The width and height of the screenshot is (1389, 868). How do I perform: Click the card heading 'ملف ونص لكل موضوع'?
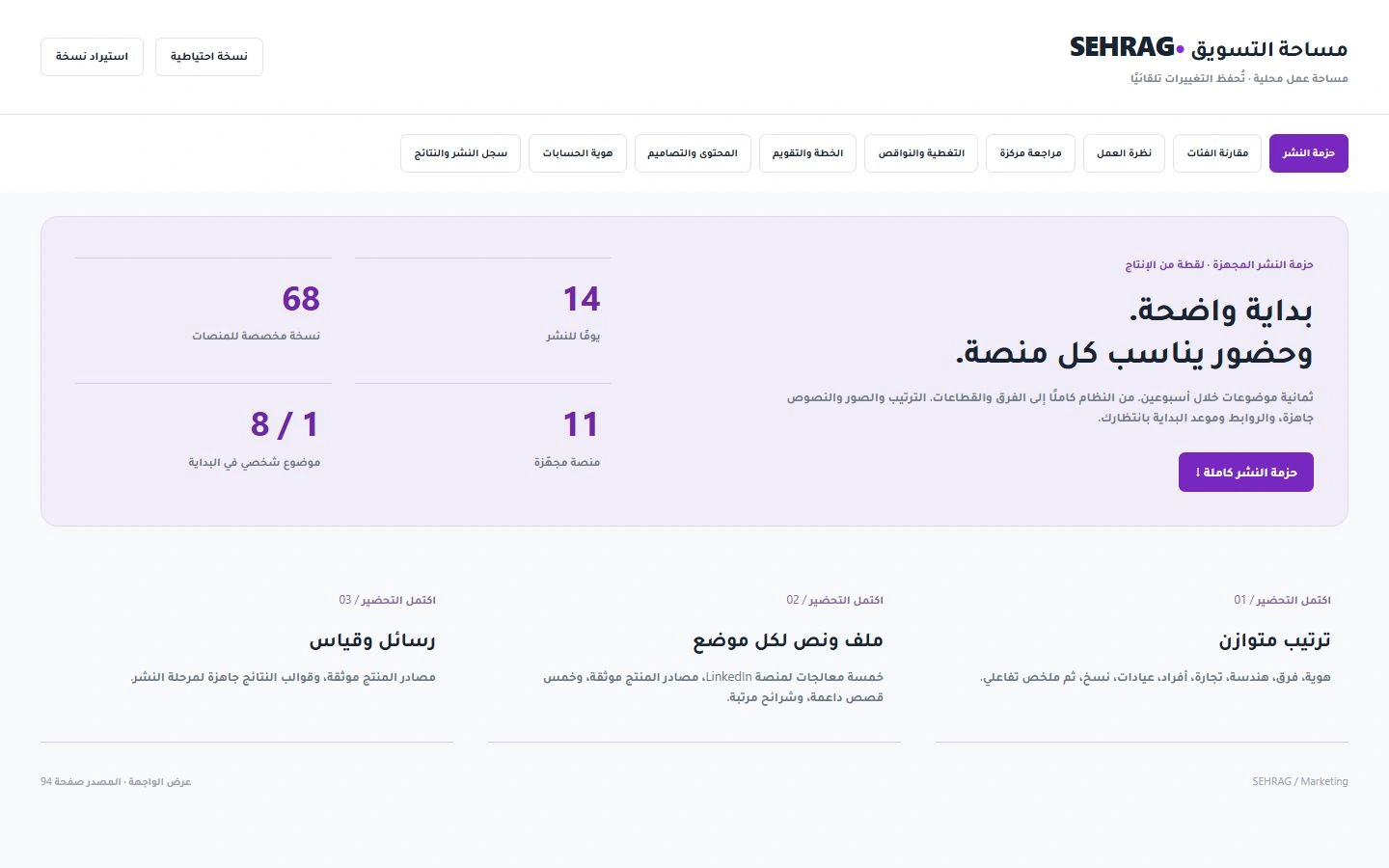(788, 639)
